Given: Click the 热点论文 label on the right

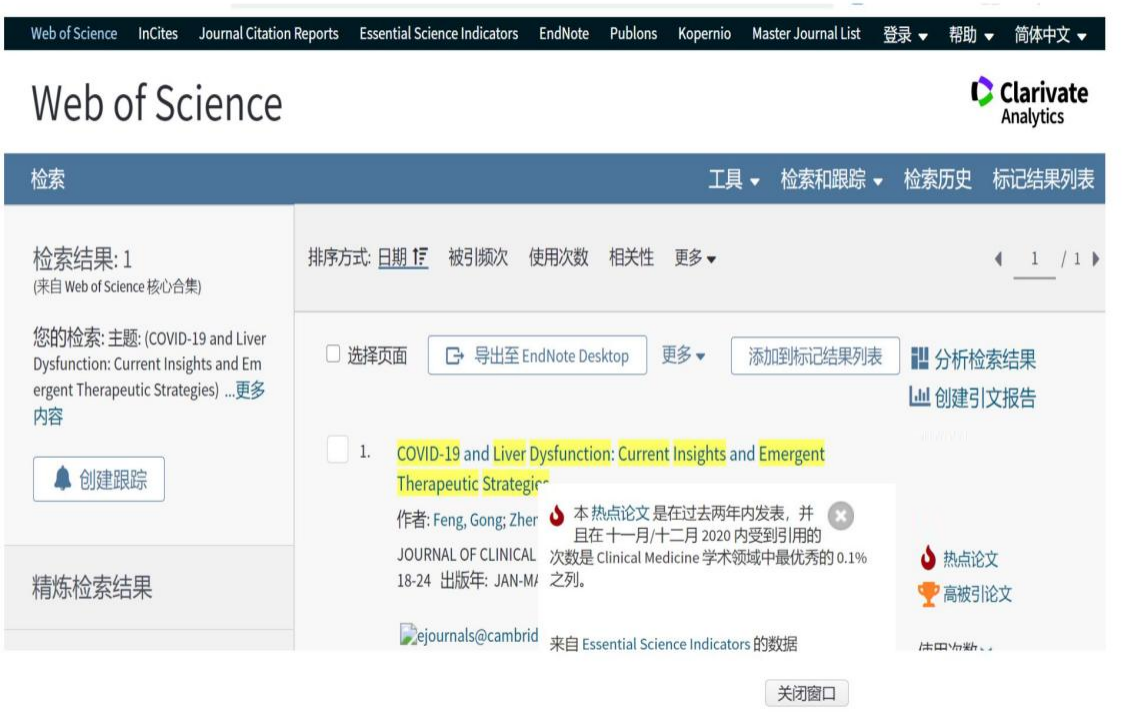Looking at the screenshot, I should click(x=970, y=559).
